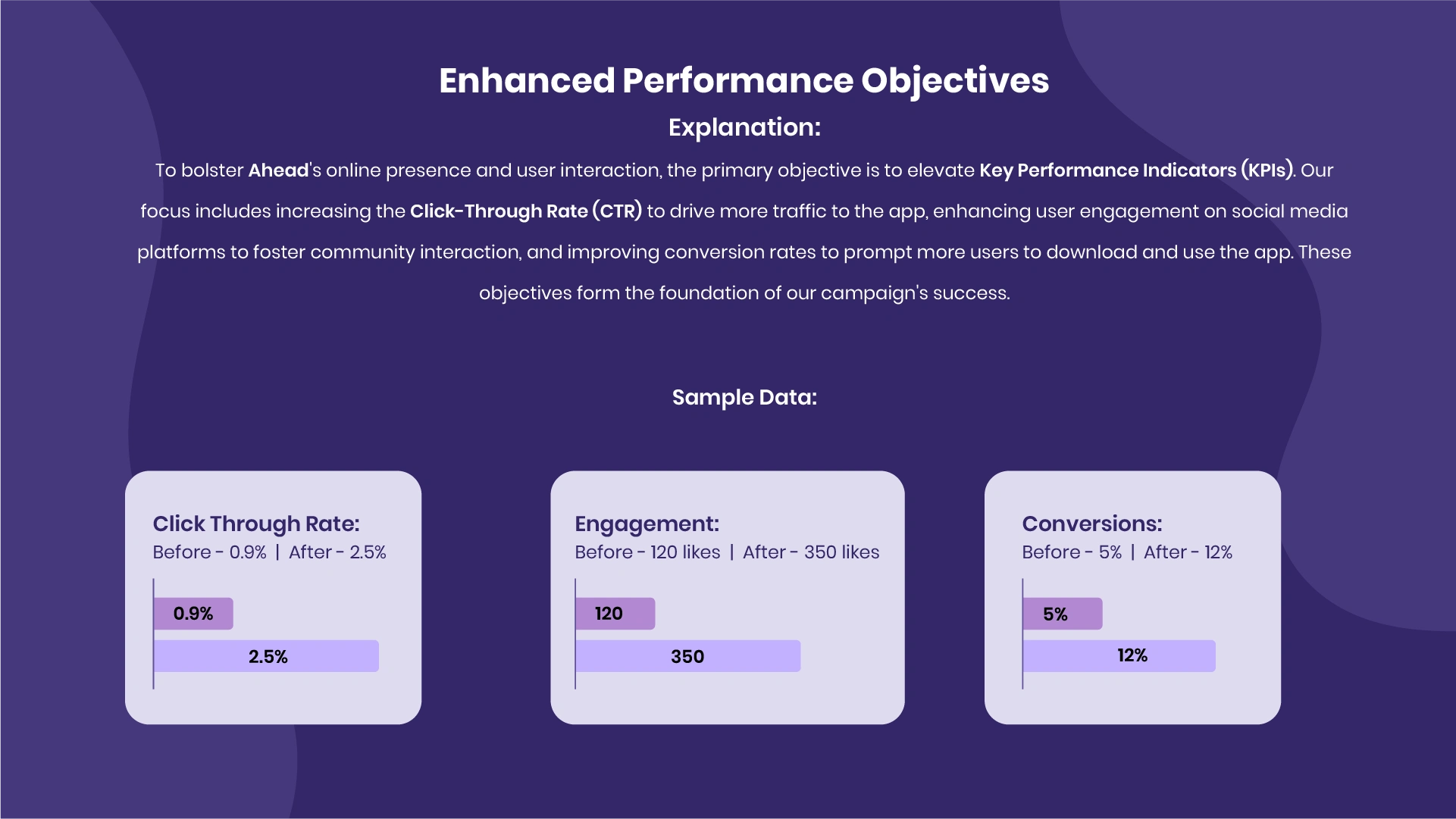The width and height of the screenshot is (1456, 819).
Task: Select the Before - 0.9% | After - 2.5% line
Action: point(269,552)
